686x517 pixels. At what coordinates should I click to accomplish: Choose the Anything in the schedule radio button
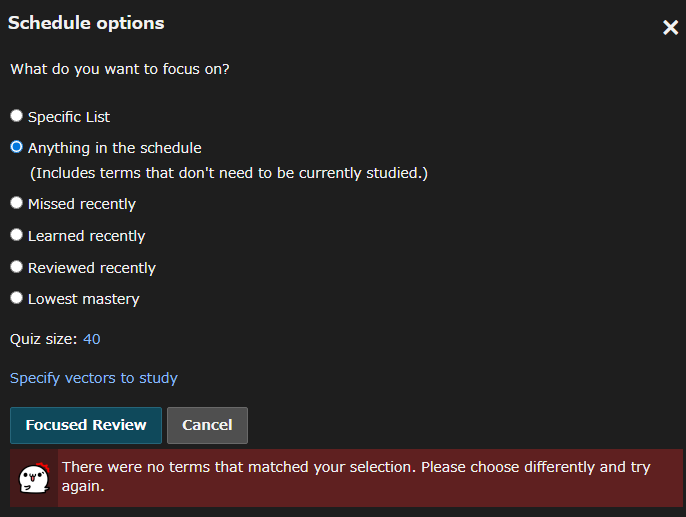16,147
